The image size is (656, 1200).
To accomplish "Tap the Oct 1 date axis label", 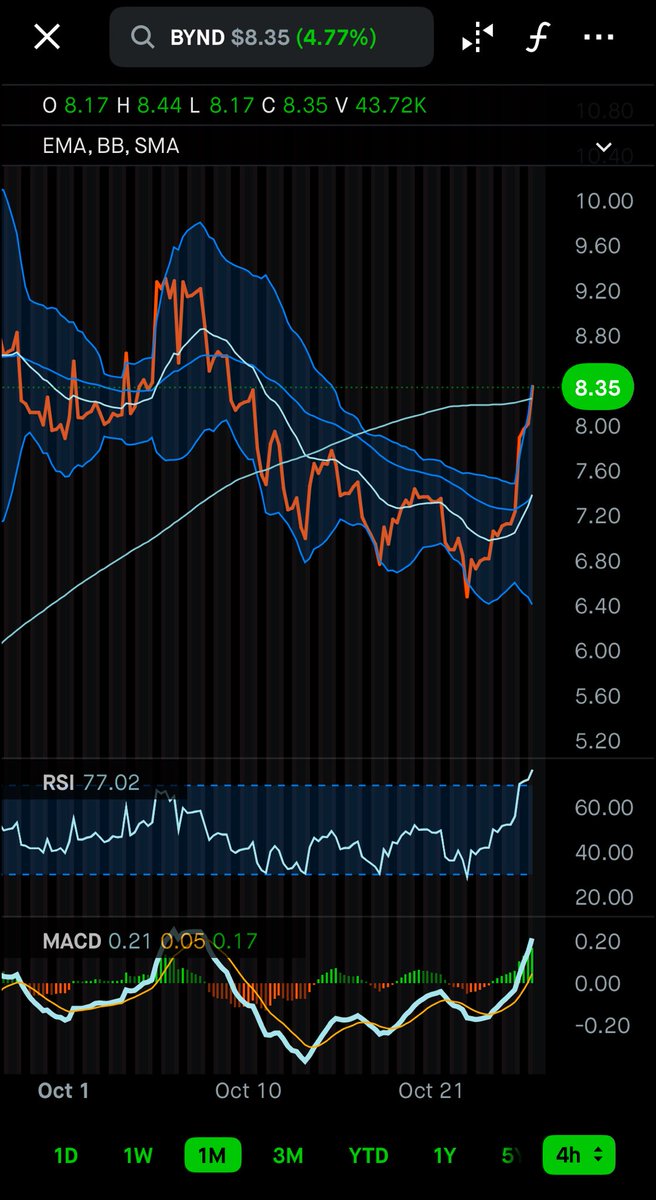I will [x=63, y=1090].
